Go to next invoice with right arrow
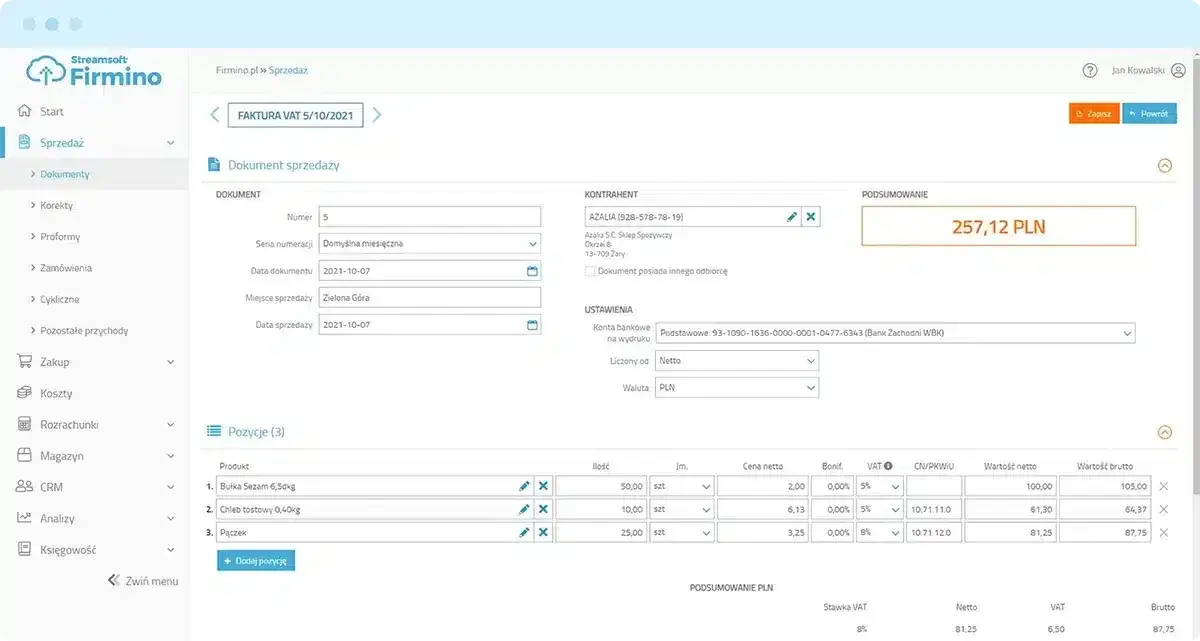This screenshot has width=1200, height=641. pos(377,115)
